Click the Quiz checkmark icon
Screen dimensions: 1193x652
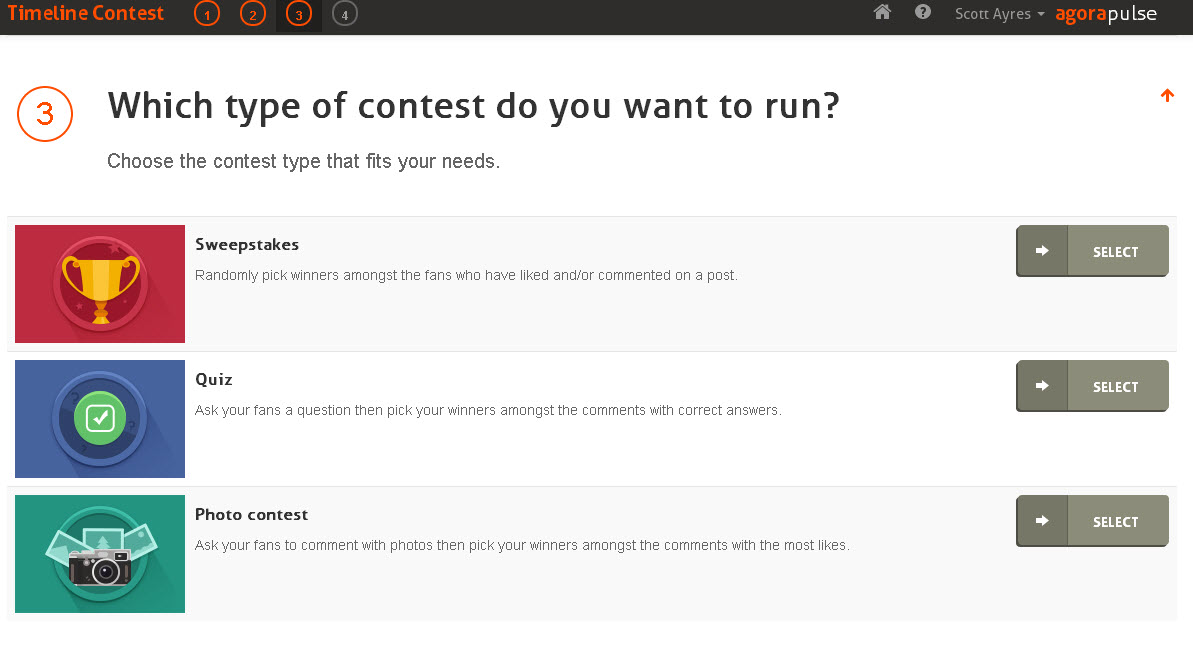[99, 418]
